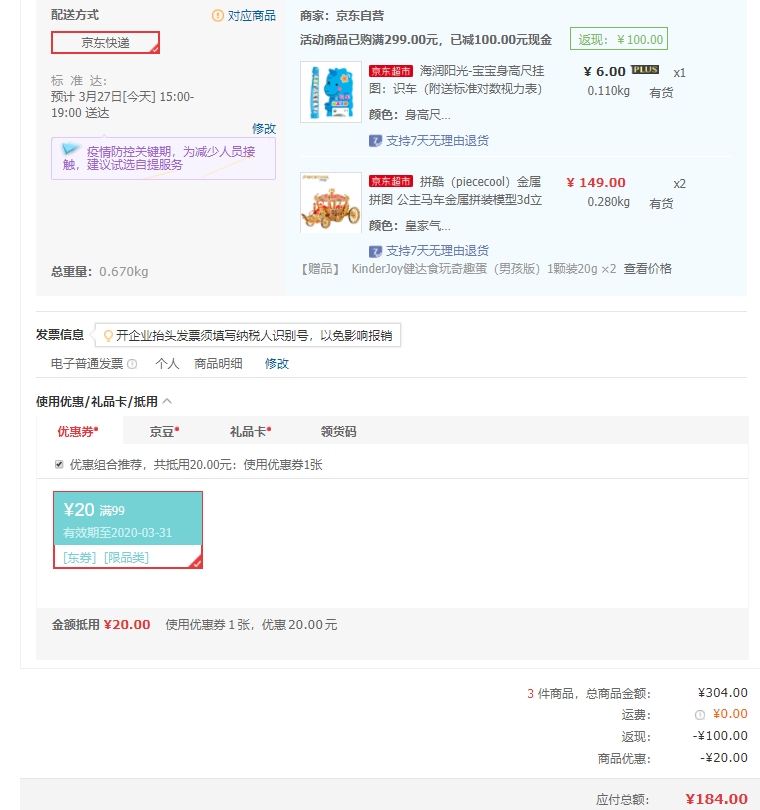
Task: Click the ¥184.00 total payable amount
Action: (717, 799)
